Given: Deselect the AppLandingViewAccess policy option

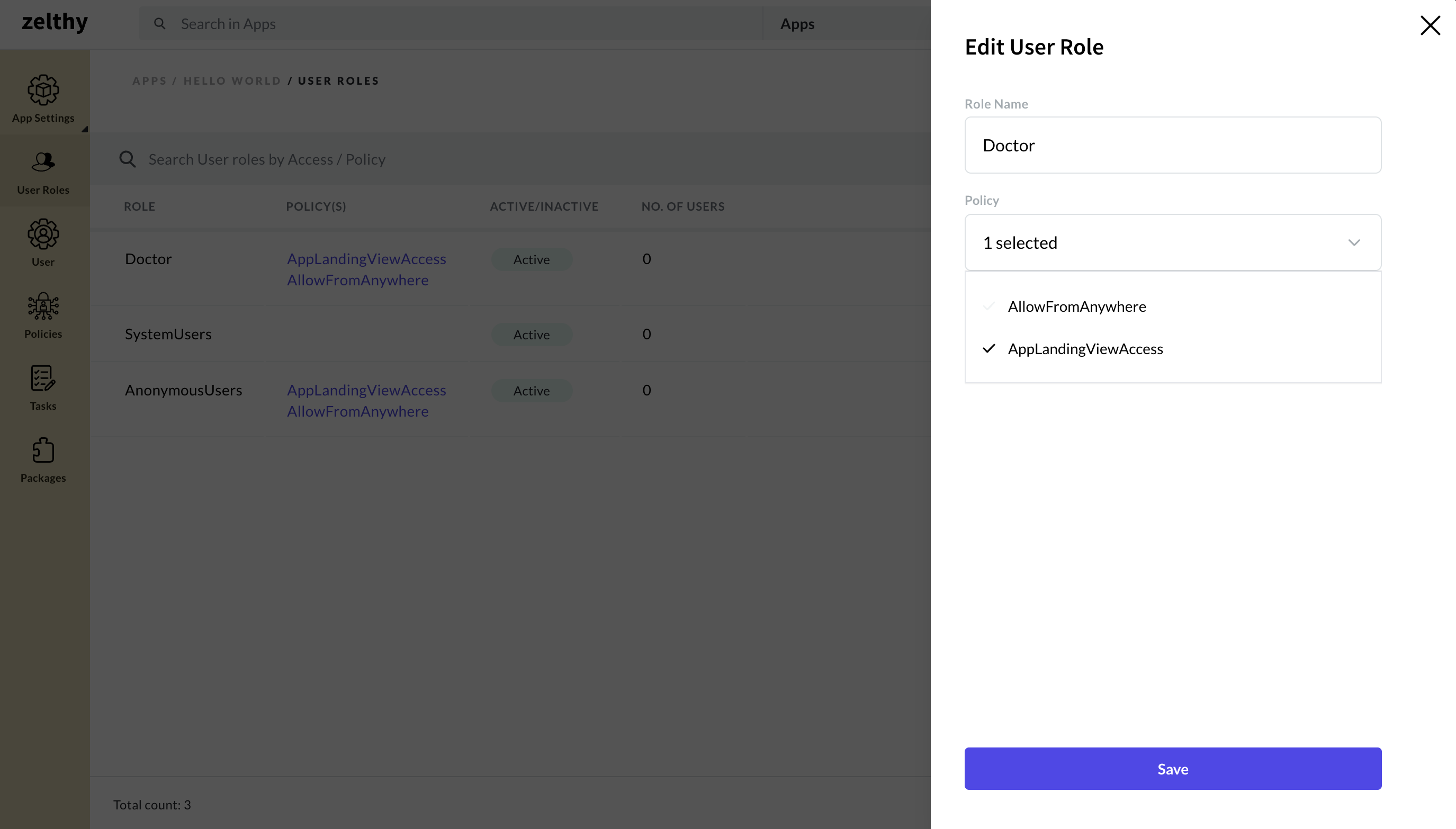Looking at the screenshot, I should [x=1172, y=348].
